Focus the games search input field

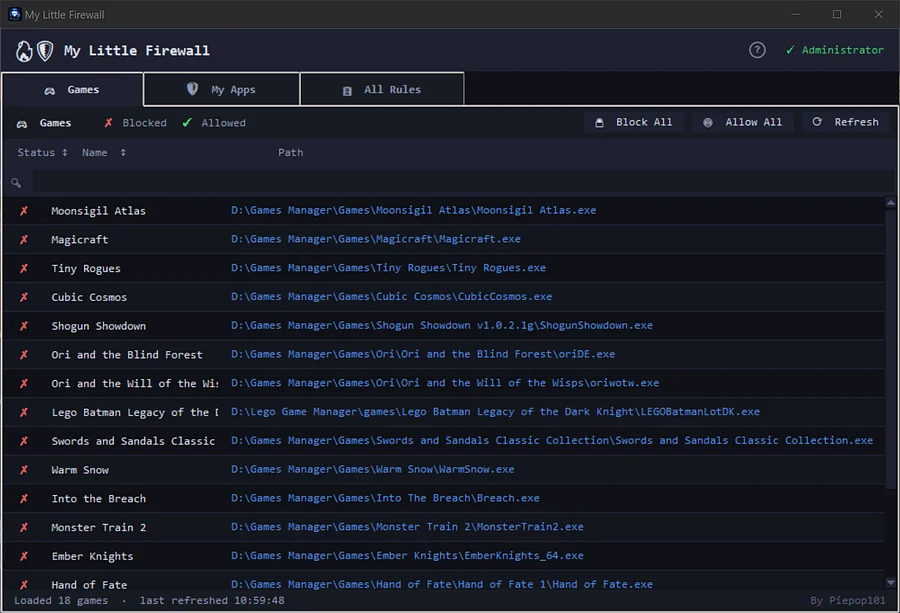(x=462, y=183)
